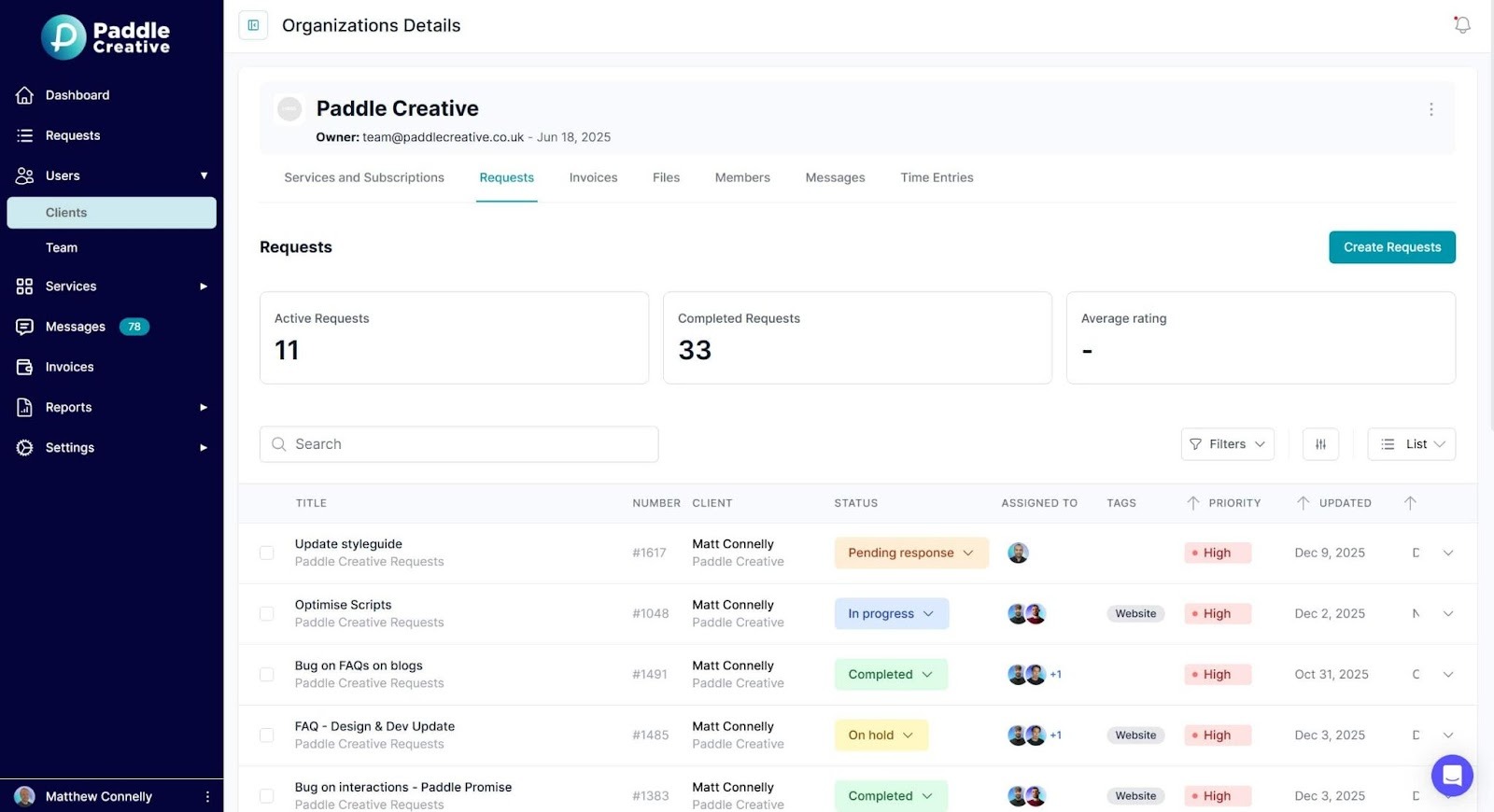Click the Services grid icon

coord(25,287)
